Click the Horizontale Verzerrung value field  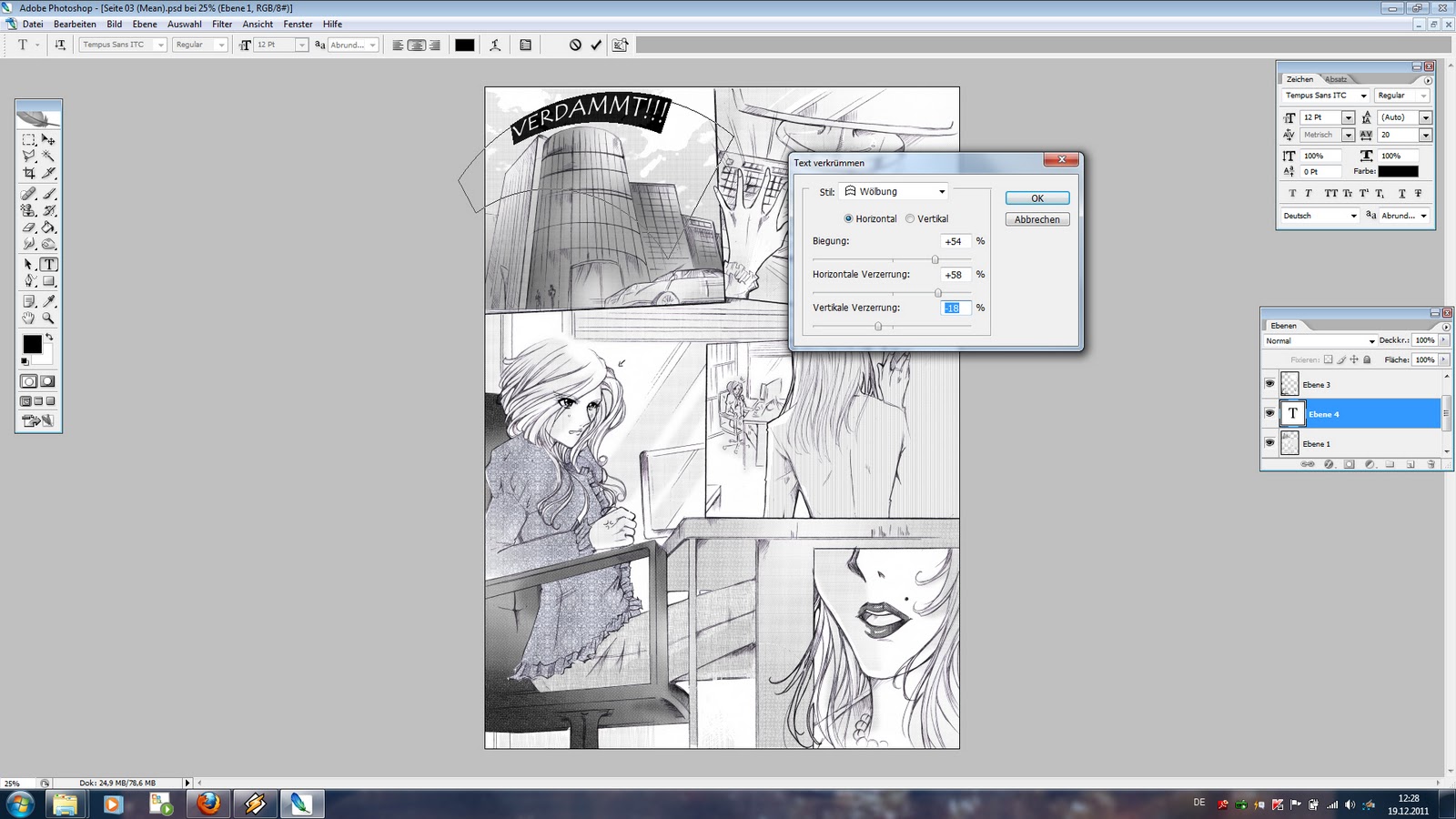pyautogui.click(x=955, y=275)
